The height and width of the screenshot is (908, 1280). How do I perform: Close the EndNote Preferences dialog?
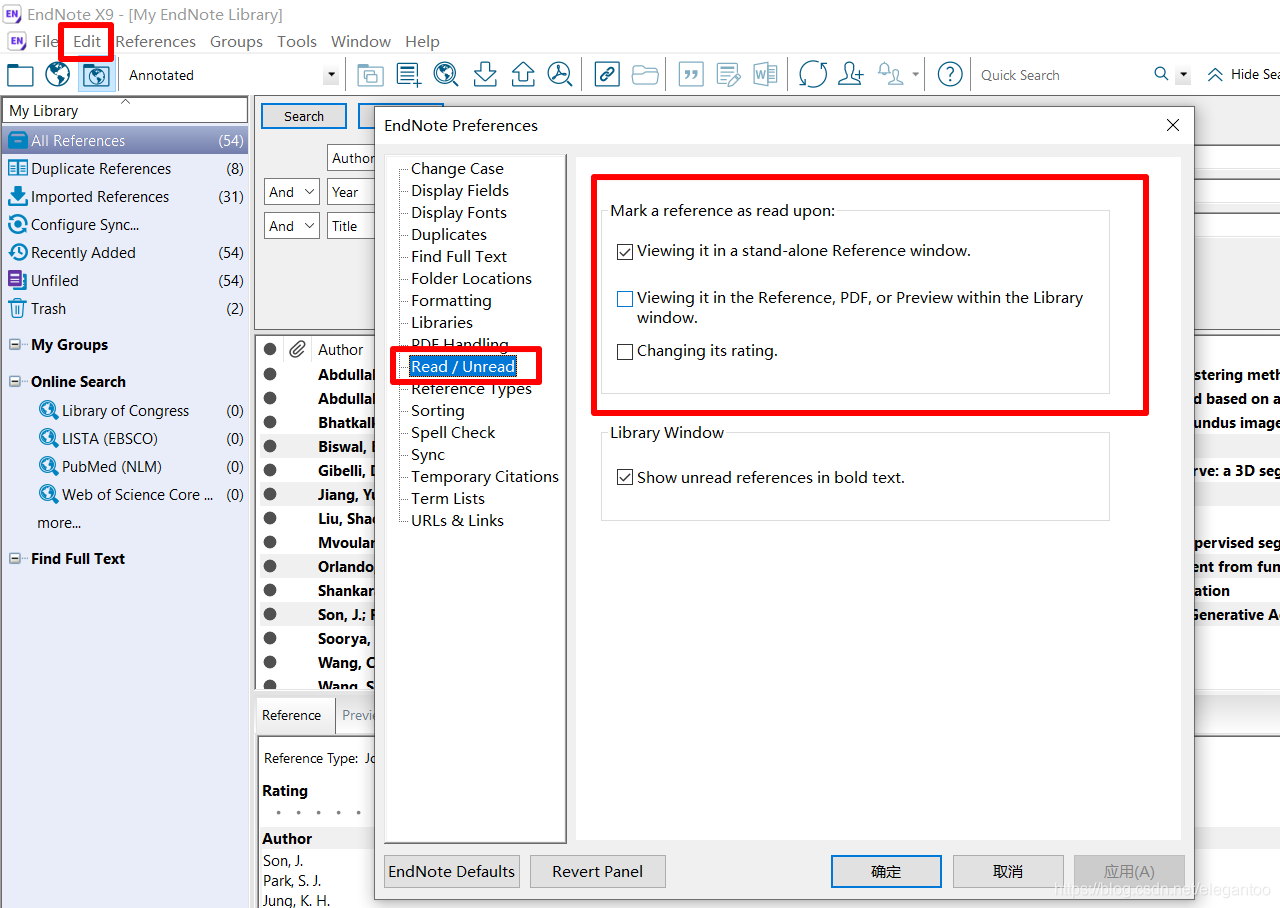(1173, 125)
